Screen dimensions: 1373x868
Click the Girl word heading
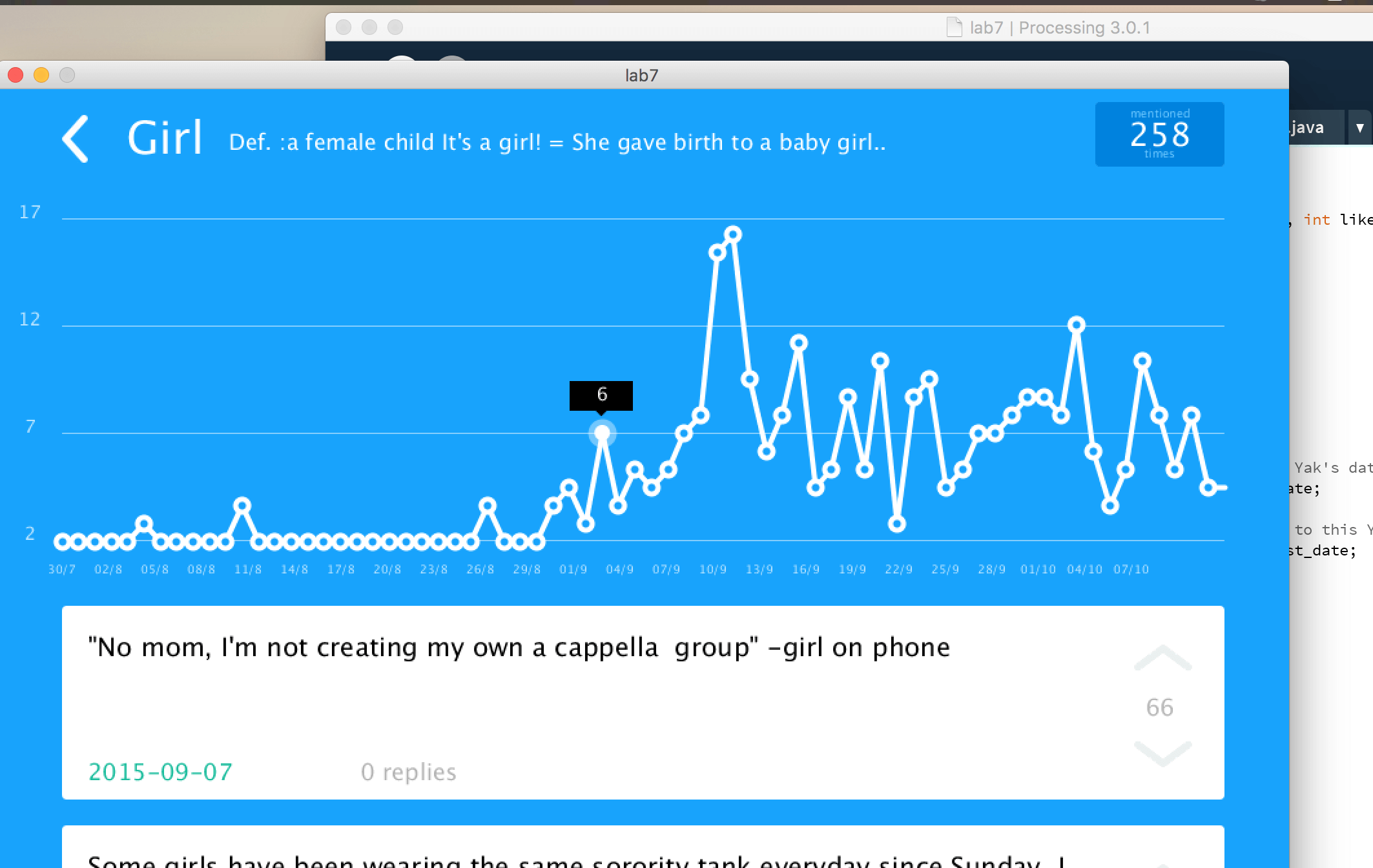[165, 138]
